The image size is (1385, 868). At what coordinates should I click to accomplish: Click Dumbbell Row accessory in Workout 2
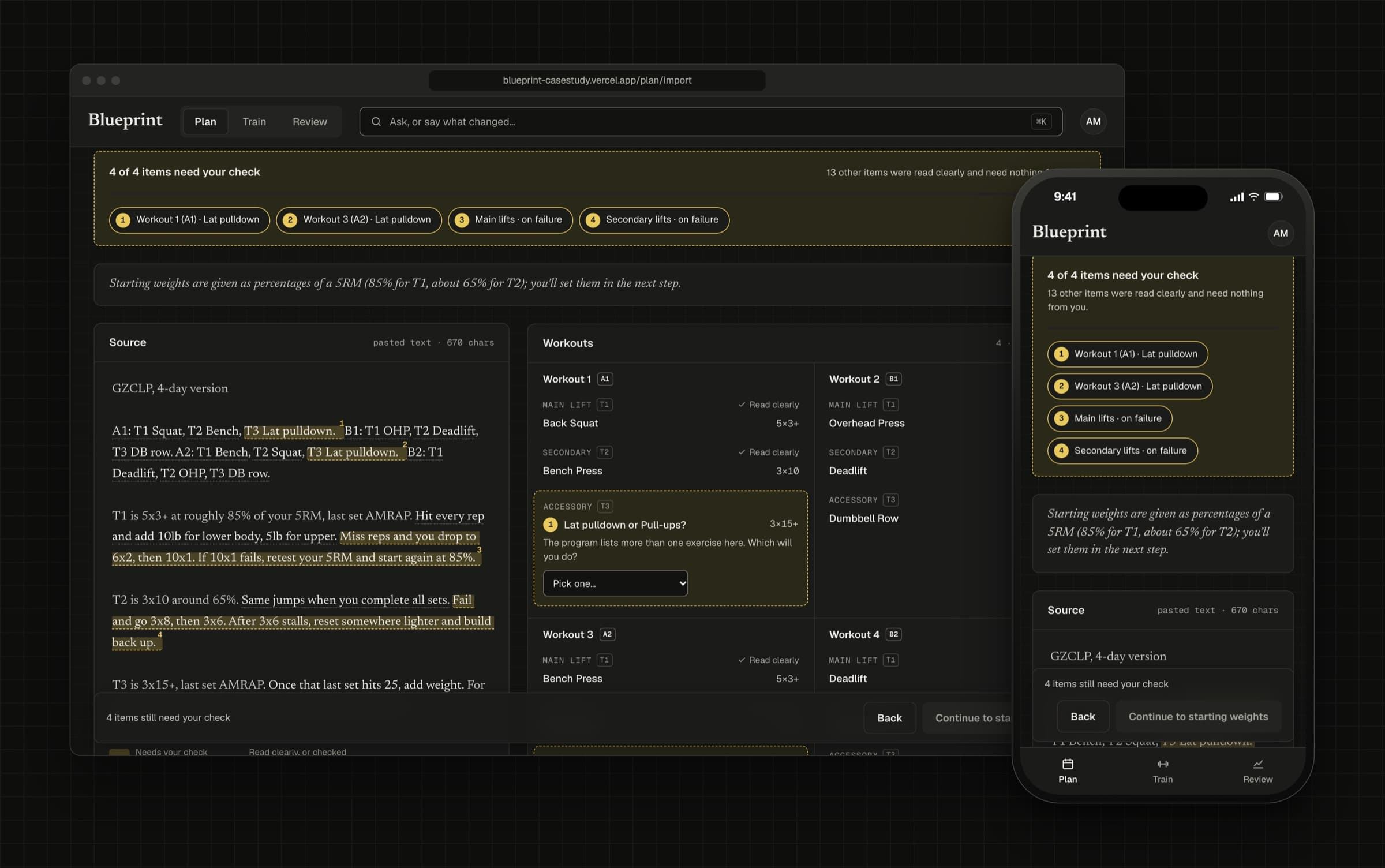pos(863,518)
